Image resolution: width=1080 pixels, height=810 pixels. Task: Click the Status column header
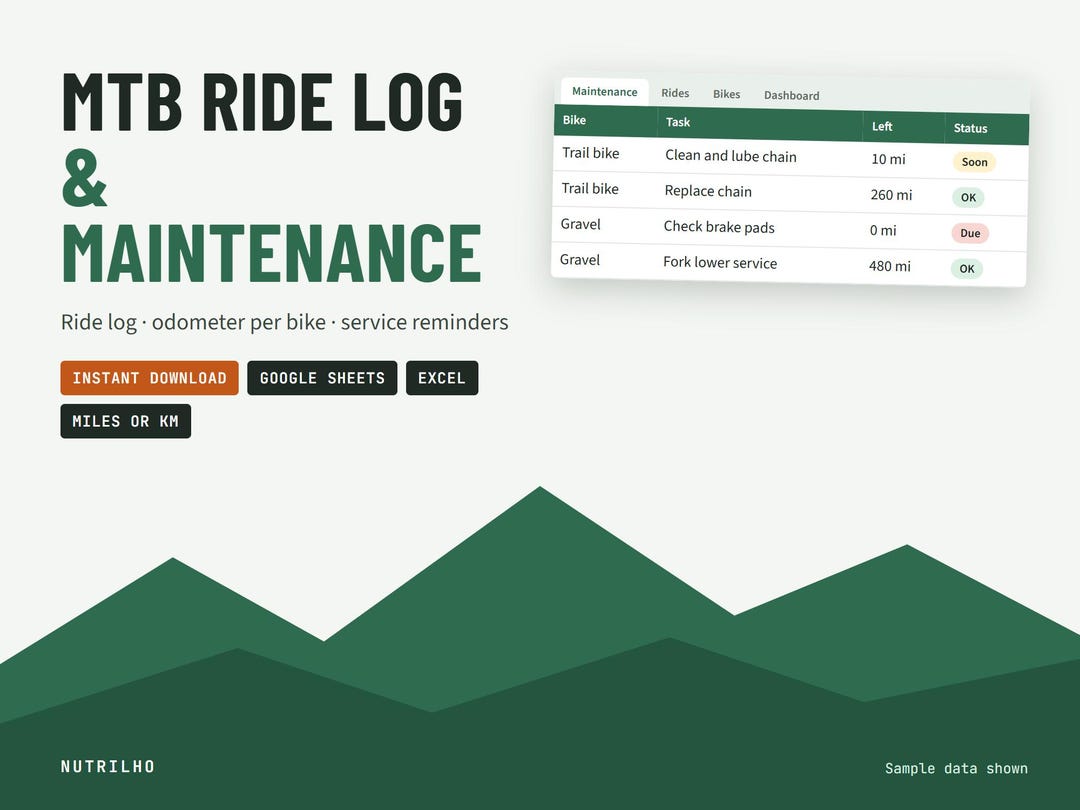tap(986, 129)
